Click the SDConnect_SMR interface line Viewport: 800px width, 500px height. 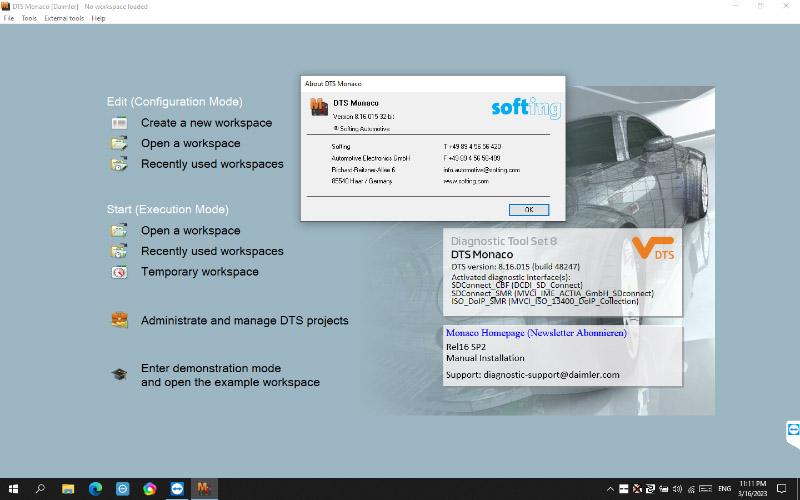(553, 293)
